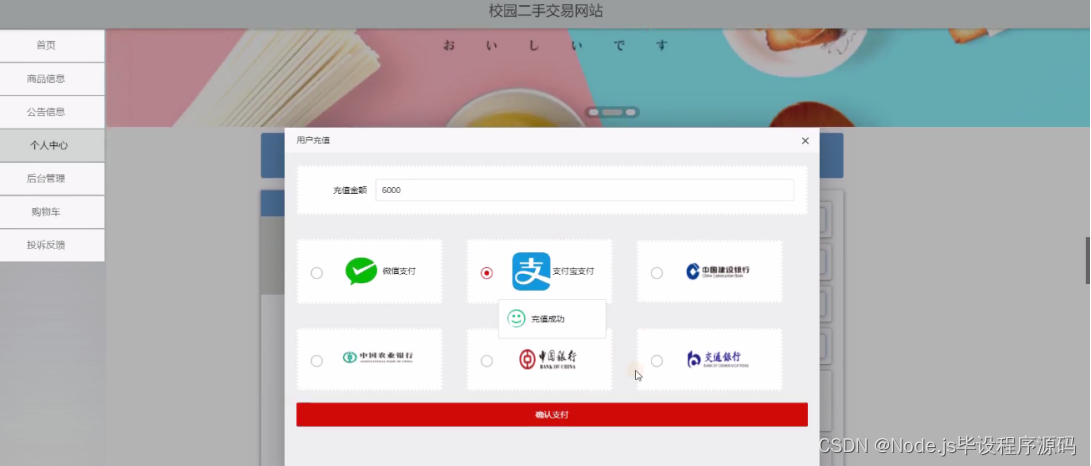The width and height of the screenshot is (1091, 466).
Task: Click the 充值金额 input field
Action: pyautogui.click(x=584, y=190)
